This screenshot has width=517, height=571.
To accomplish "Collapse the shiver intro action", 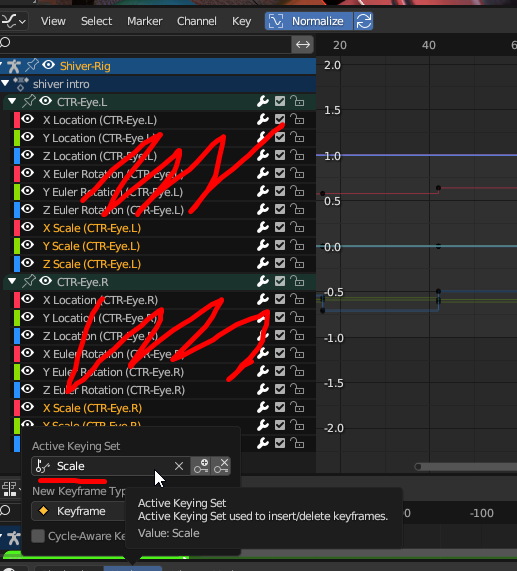I will [x=5, y=83].
